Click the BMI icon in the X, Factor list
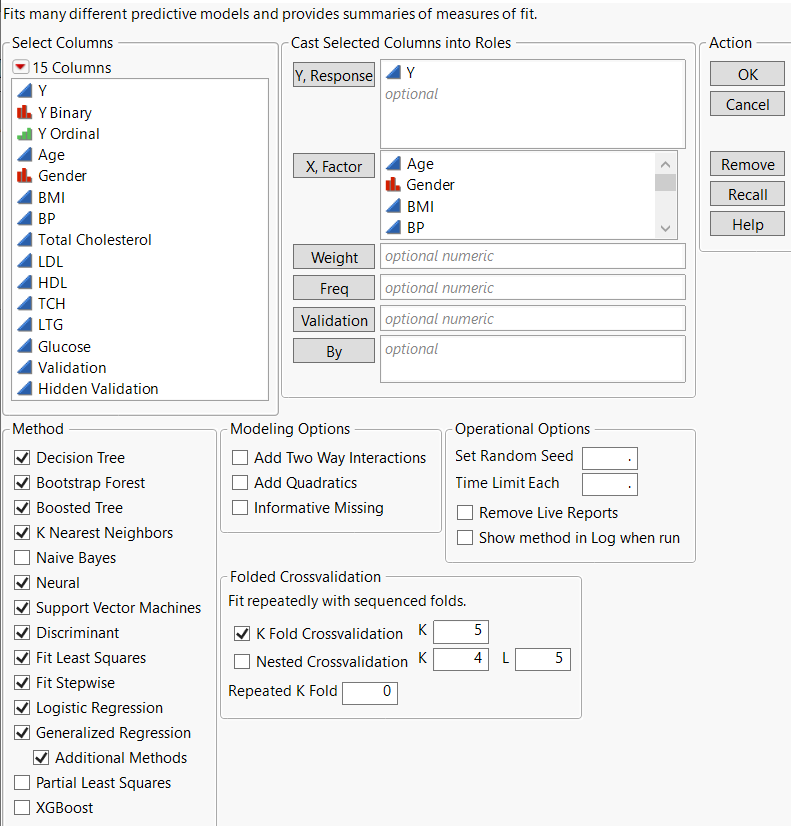 [x=393, y=207]
